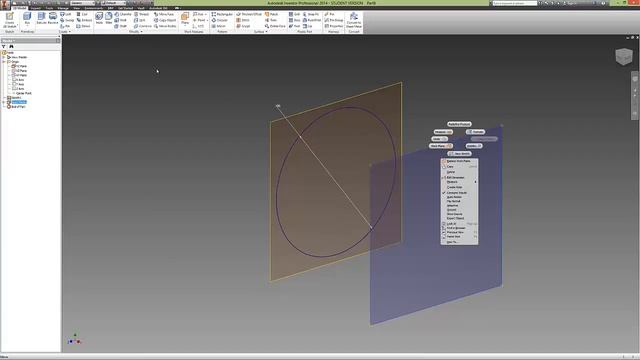Select the Circular pattern tool

(220, 20)
